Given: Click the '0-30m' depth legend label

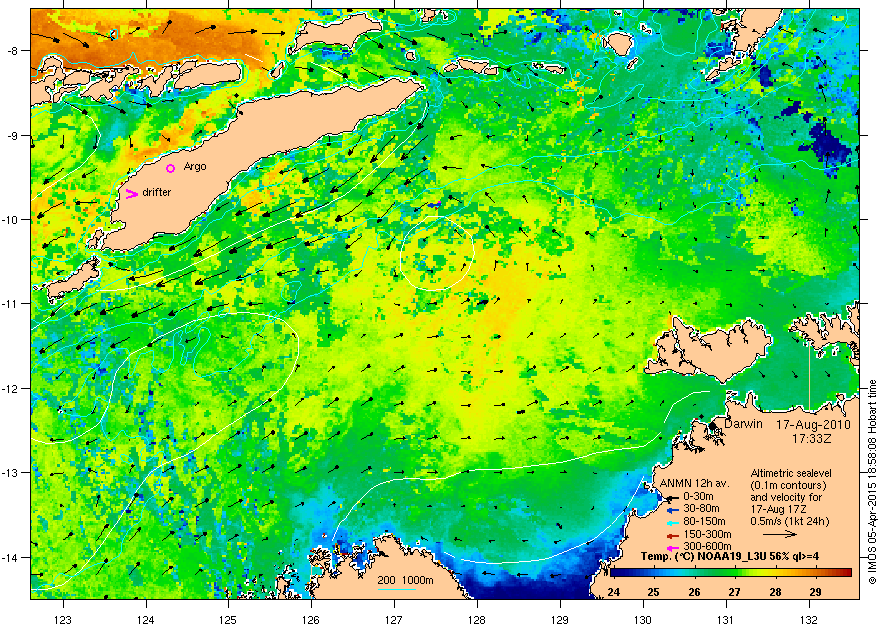Looking at the screenshot, I should point(699,496).
